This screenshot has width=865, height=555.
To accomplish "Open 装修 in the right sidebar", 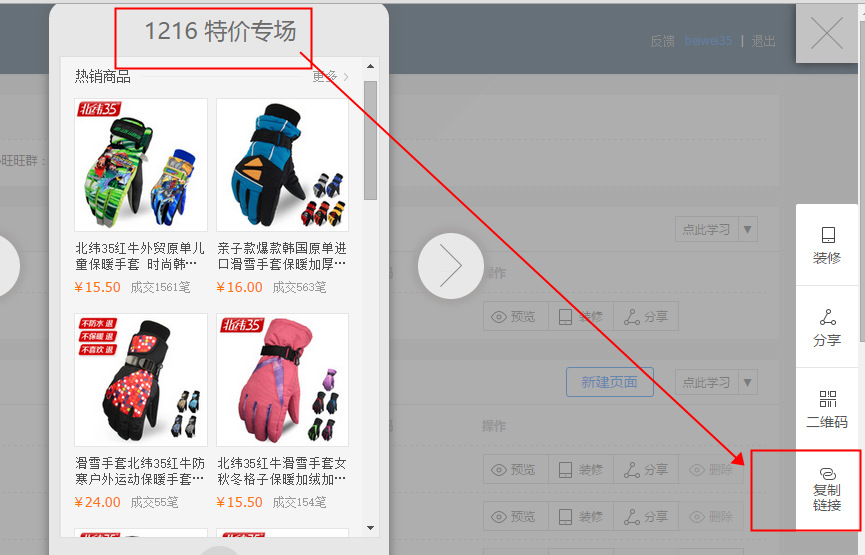I will [x=827, y=245].
